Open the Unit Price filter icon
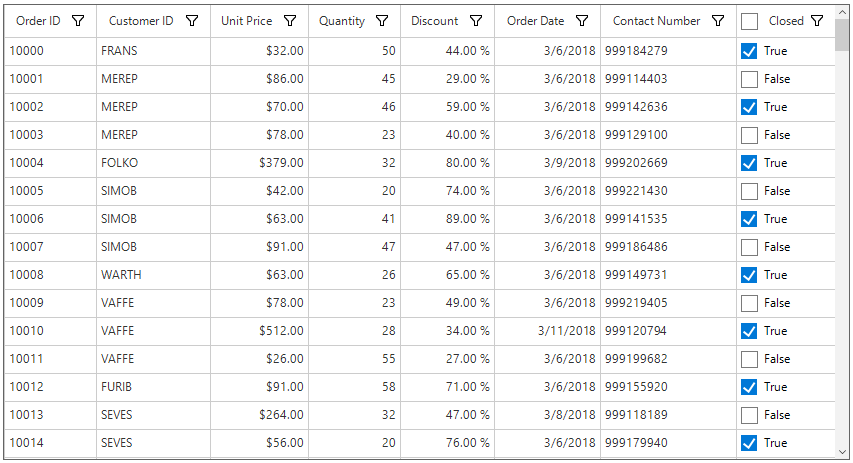853x463 pixels. [x=290, y=21]
